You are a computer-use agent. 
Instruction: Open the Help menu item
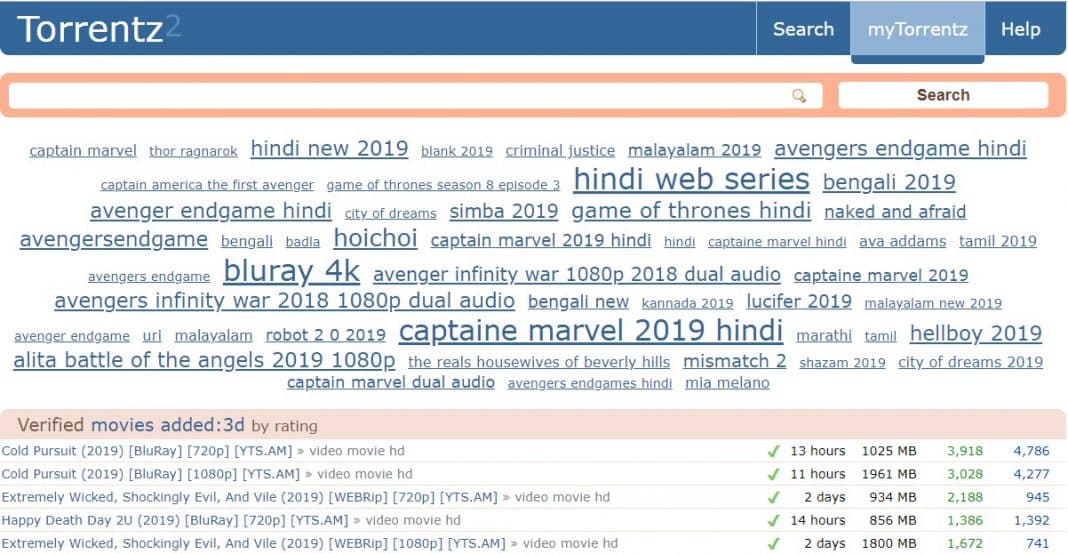tap(1020, 29)
